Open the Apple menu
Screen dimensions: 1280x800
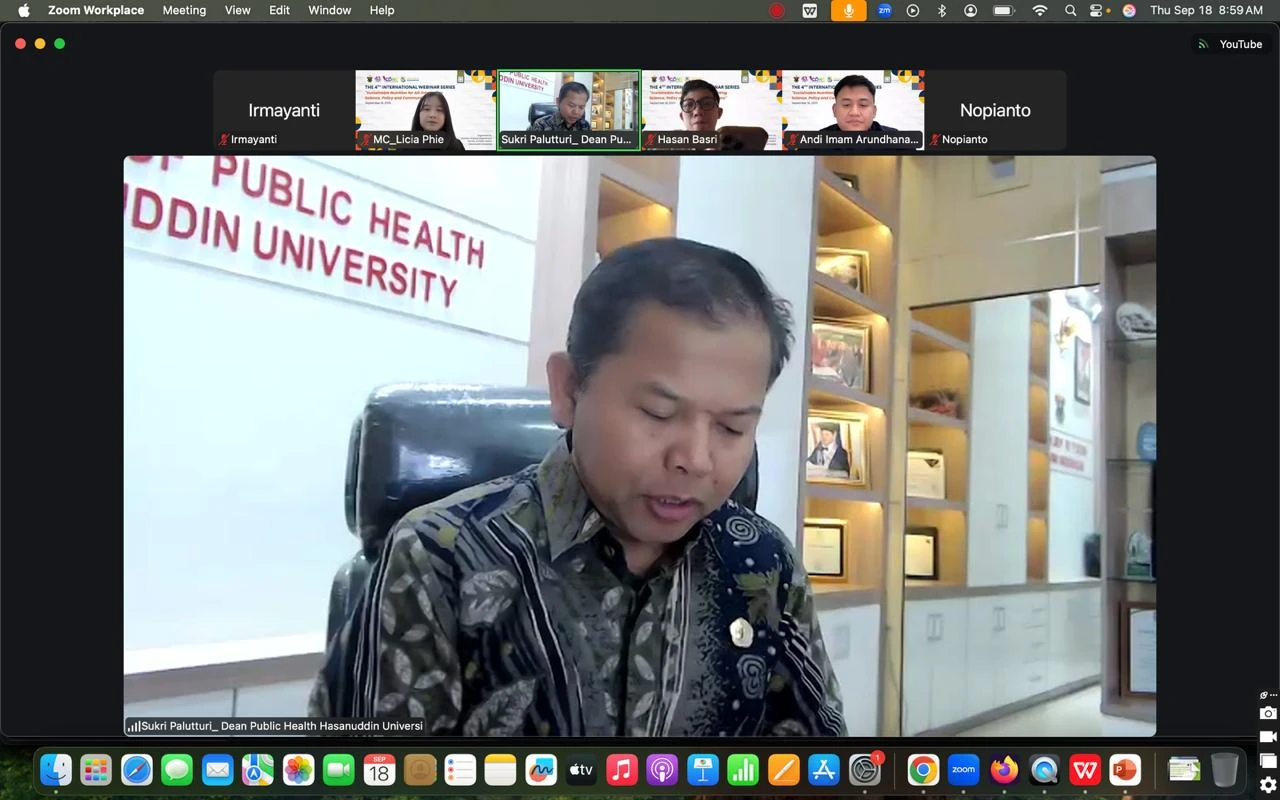pyautogui.click(x=24, y=10)
